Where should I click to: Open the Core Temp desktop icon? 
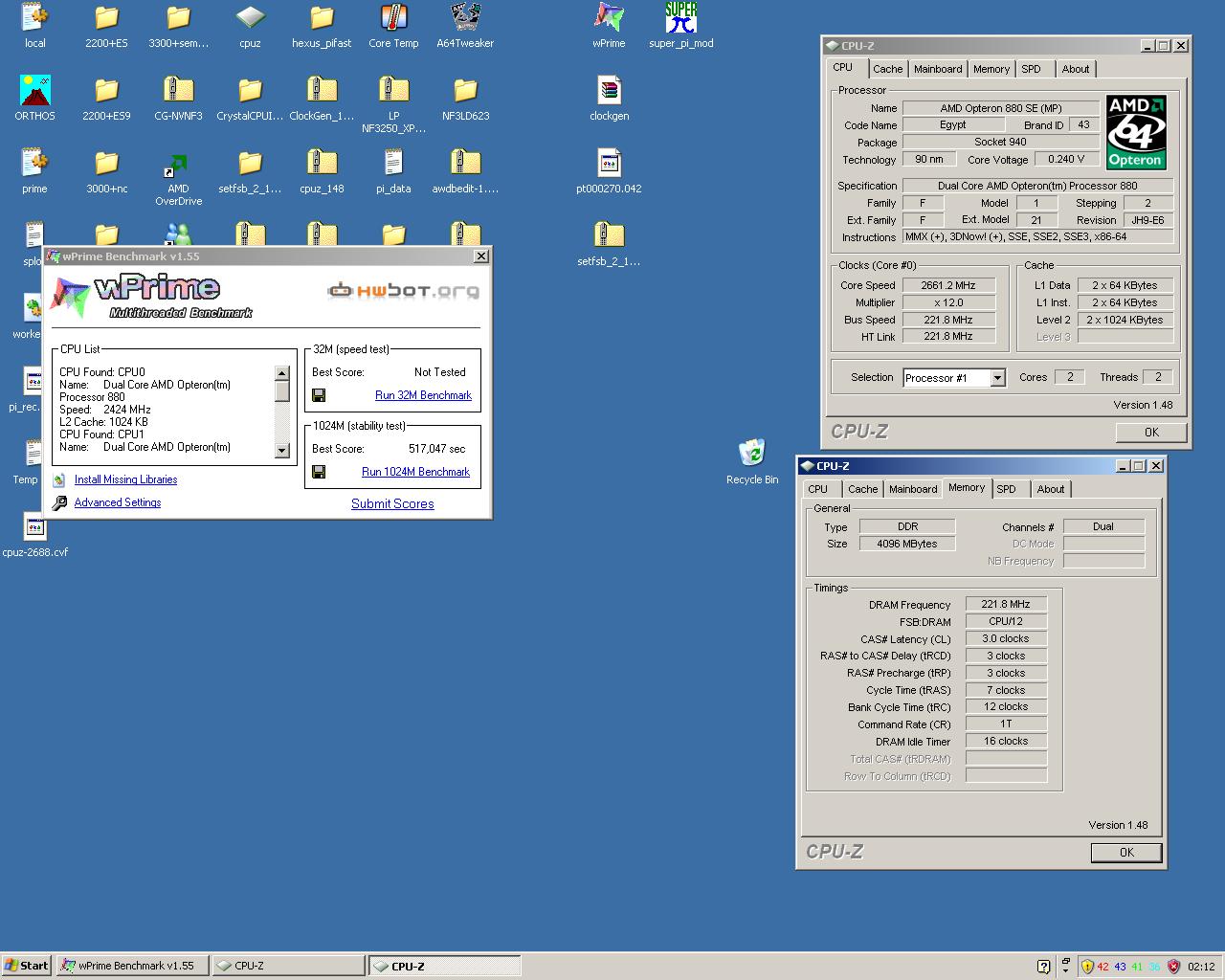[x=393, y=26]
